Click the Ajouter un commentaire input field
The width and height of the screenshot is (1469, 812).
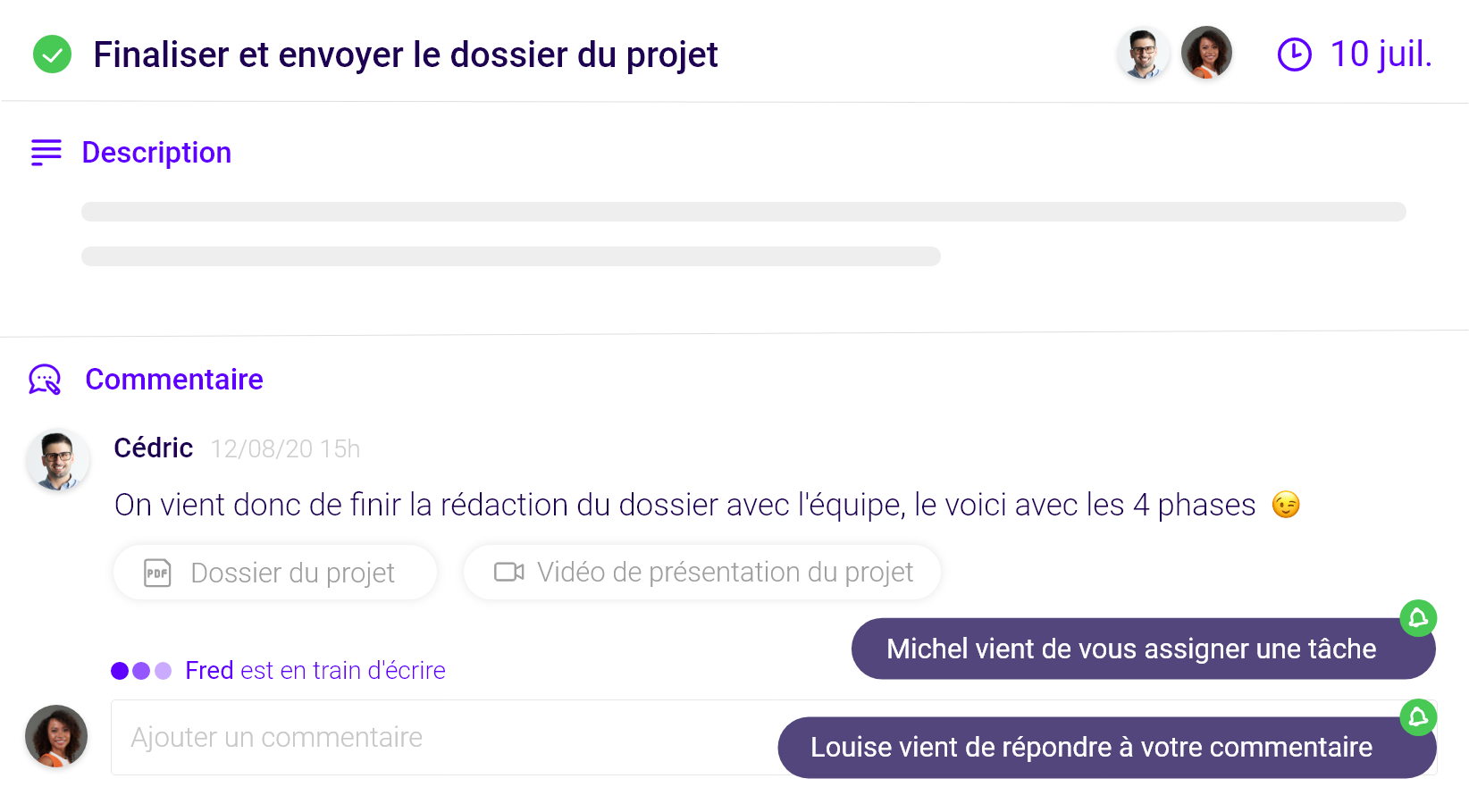(357, 737)
